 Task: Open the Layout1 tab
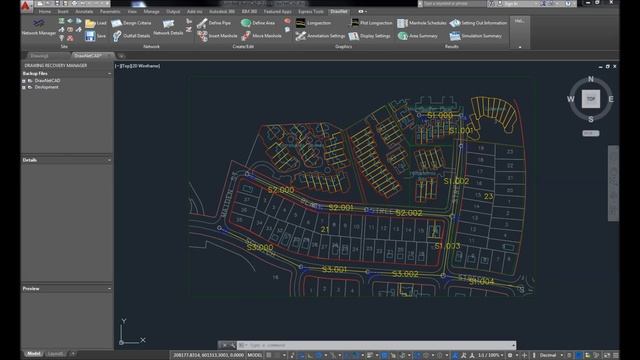(55, 354)
